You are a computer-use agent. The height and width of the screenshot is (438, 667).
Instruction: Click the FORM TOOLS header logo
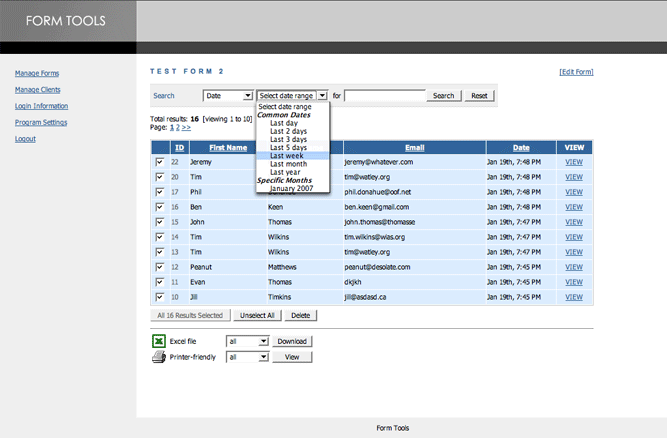click(x=66, y=21)
